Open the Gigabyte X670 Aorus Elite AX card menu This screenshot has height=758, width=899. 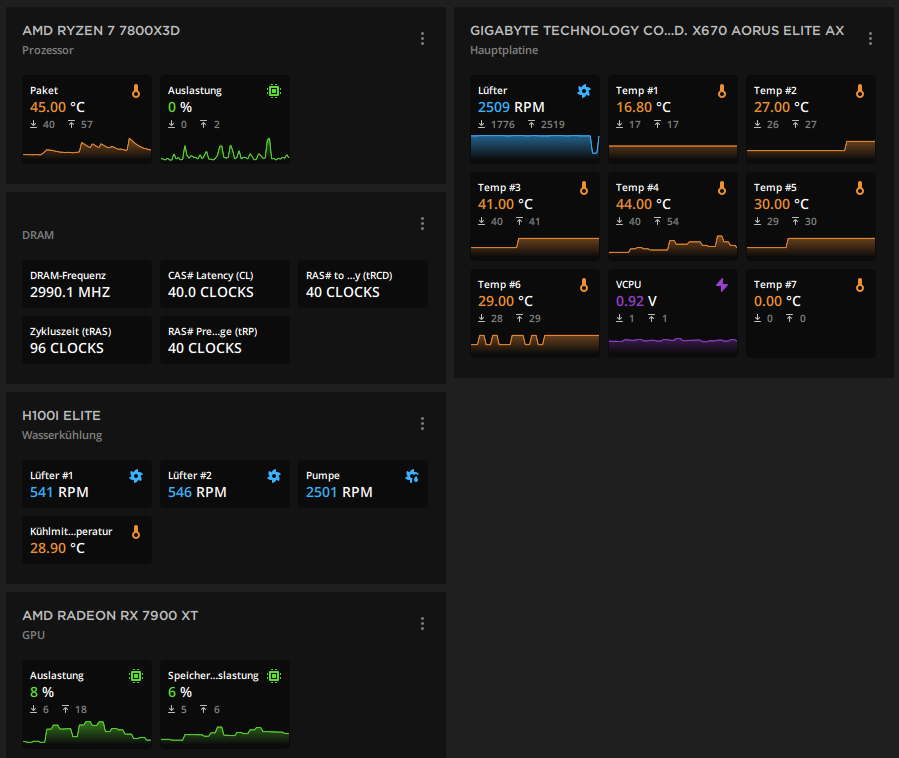click(870, 38)
